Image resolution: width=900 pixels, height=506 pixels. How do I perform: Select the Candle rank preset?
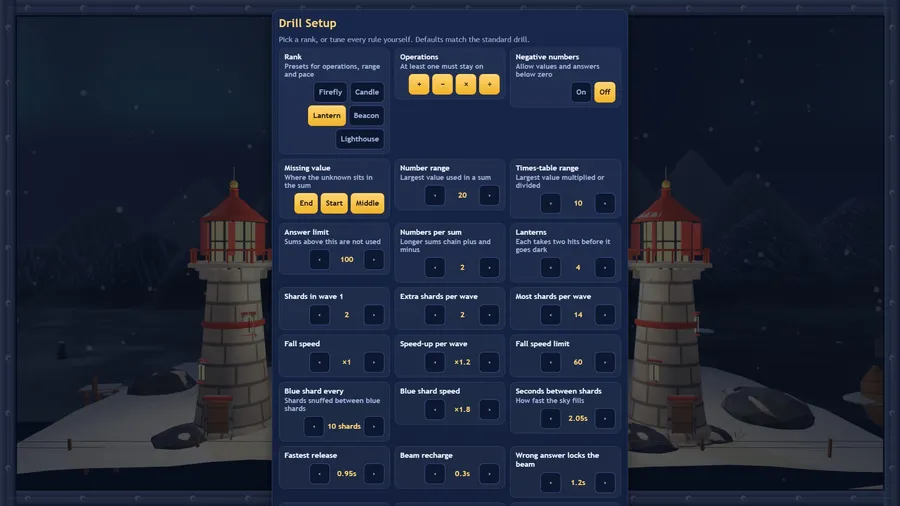[367, 92]
